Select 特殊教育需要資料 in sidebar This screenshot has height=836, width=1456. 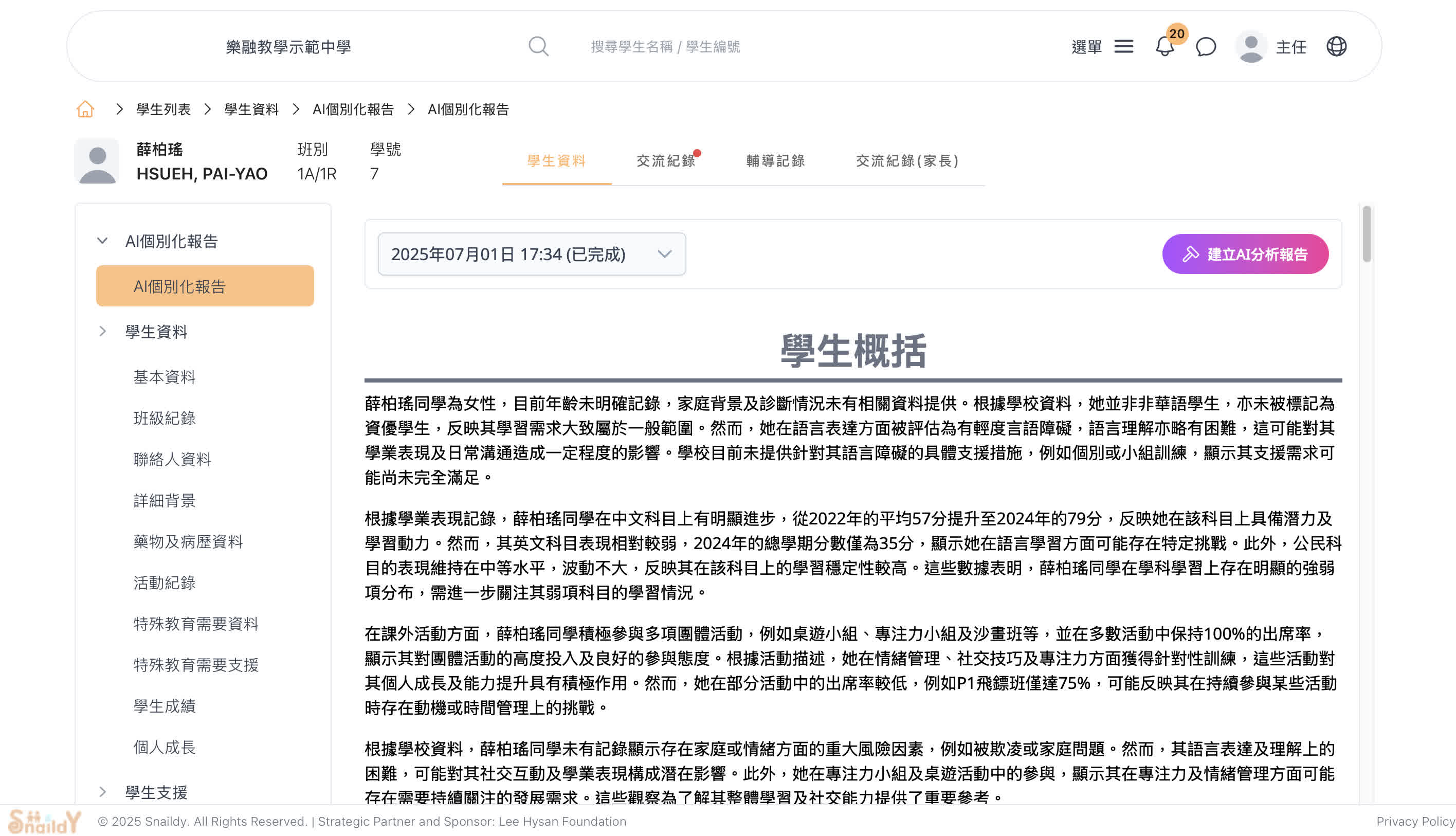196,624
